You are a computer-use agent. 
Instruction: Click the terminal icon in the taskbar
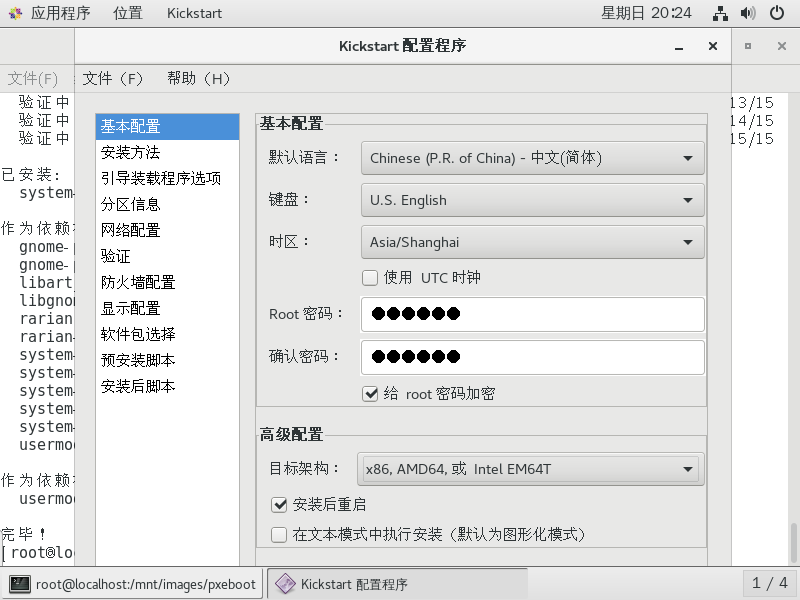(x=20, y=584)
